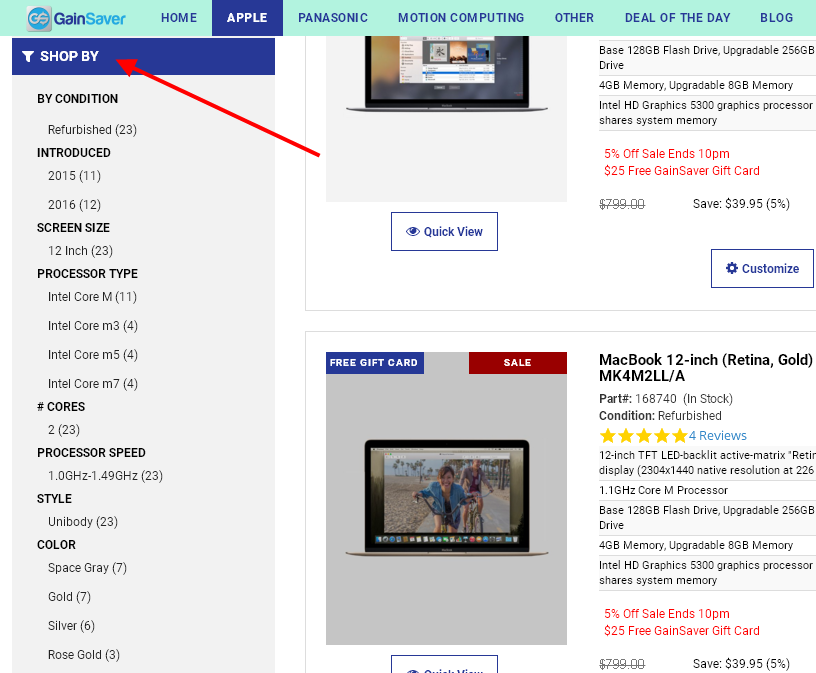Click the "Color" filter heading
This screenshot has height=673, width=816.
(56, 545)
